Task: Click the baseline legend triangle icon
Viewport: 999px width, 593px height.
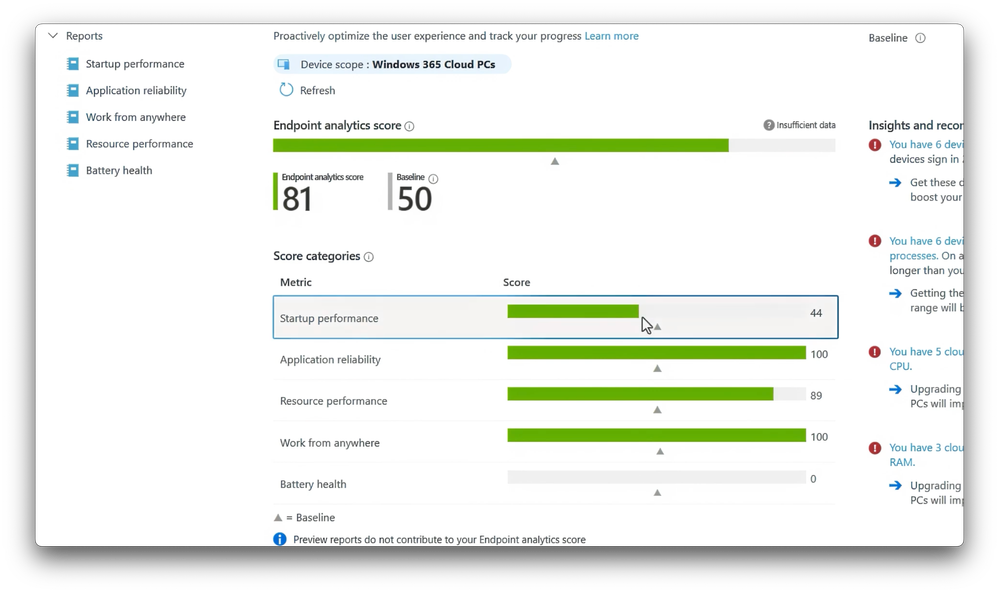Action: pyautogui.click(x=278, y=518)
